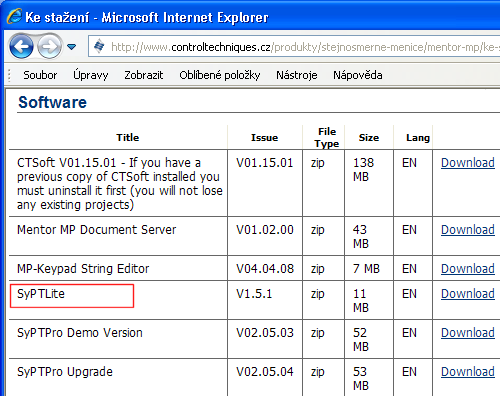The image size is (500, 396).
Task: Click the browser Forward arrow button
Action: [x=49, y=47]
